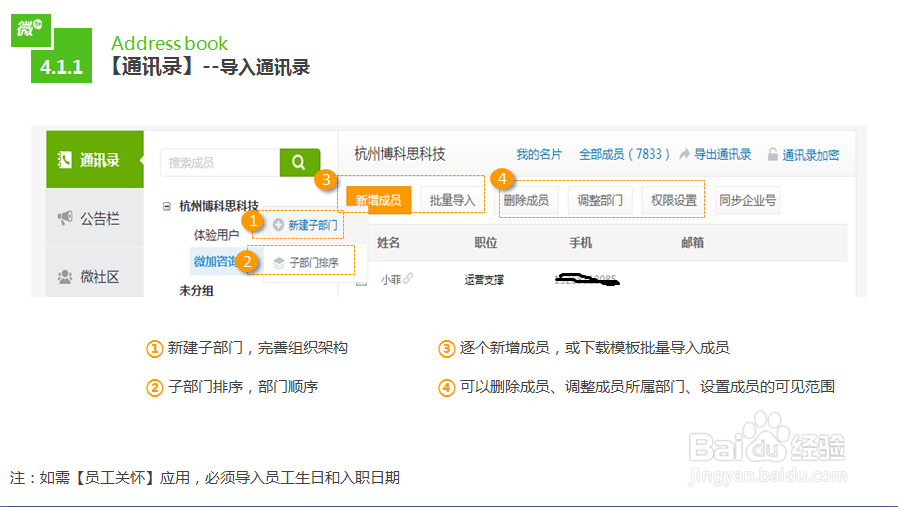Click the 导出通讯录 link
The image size is (898, 507).
click(x=722, y=154)
